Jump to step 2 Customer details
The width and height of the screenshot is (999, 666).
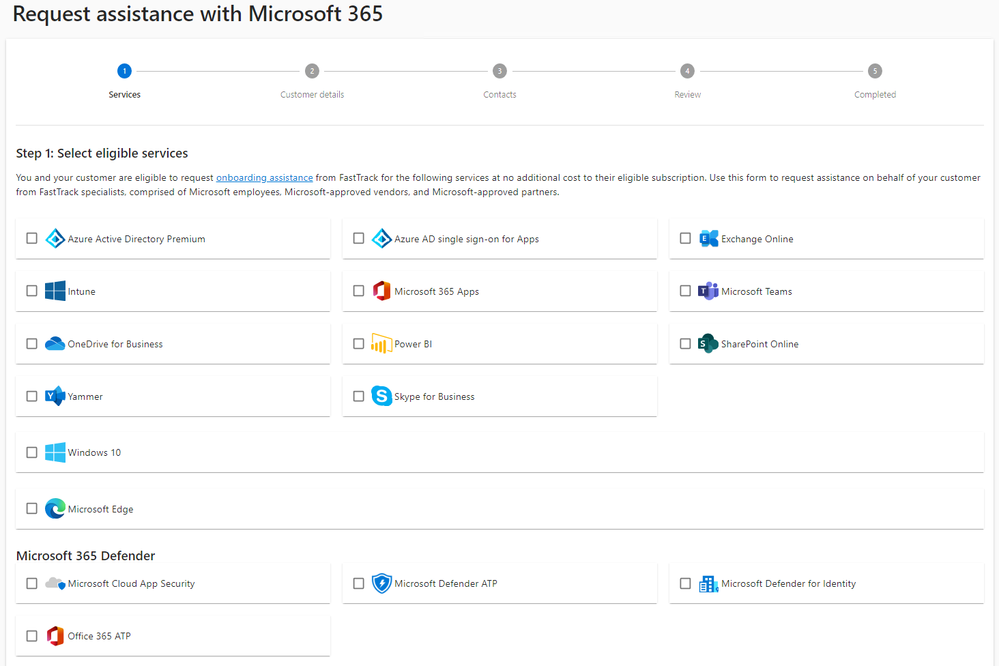312,71
